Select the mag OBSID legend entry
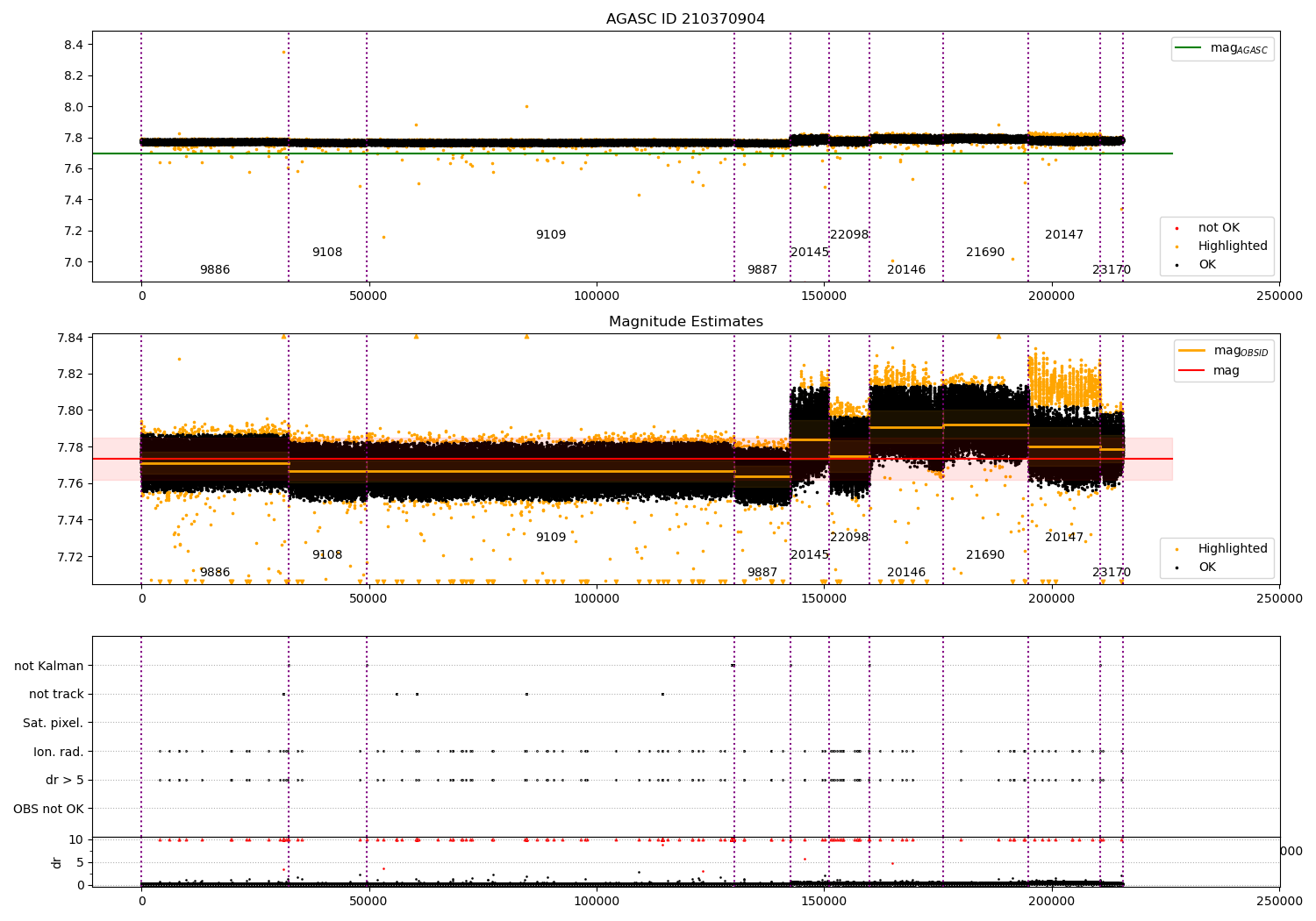1316x921 pixels. point(1225,351)
